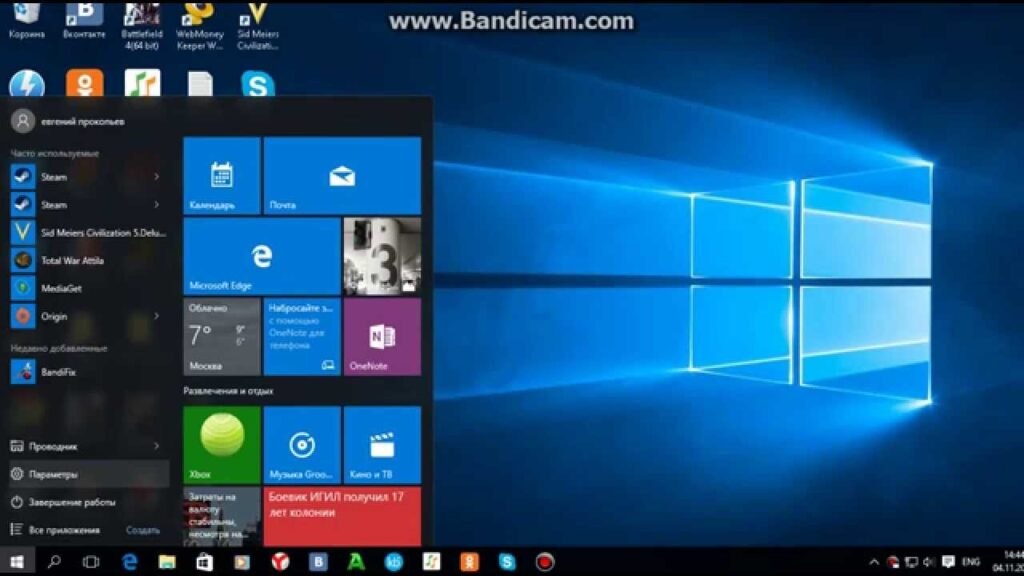The height and width of the screenshot is (576, 1024).
Task: Launch the green Xbox tile
Action: click(222, 444)
